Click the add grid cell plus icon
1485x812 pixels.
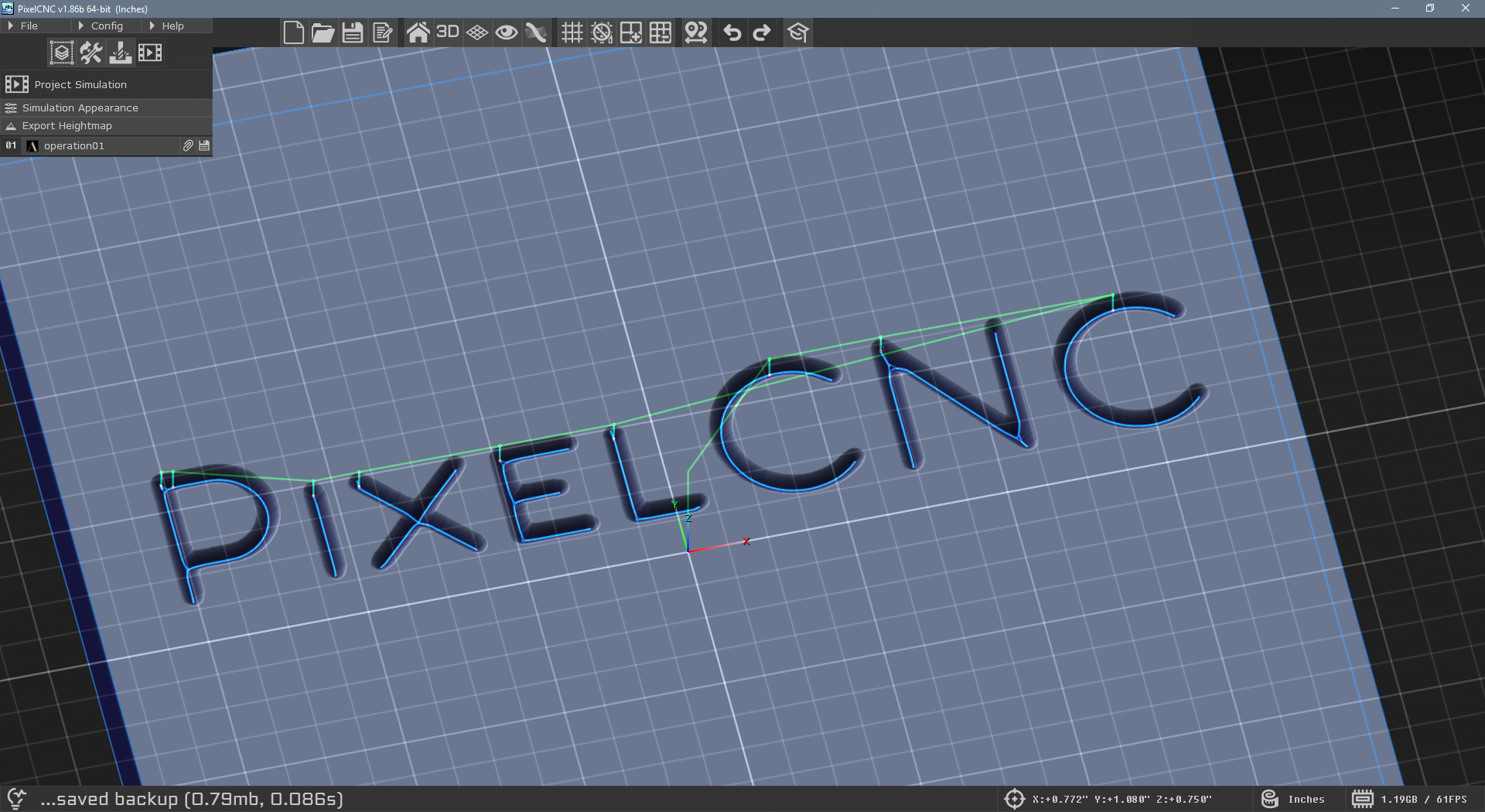630,32
